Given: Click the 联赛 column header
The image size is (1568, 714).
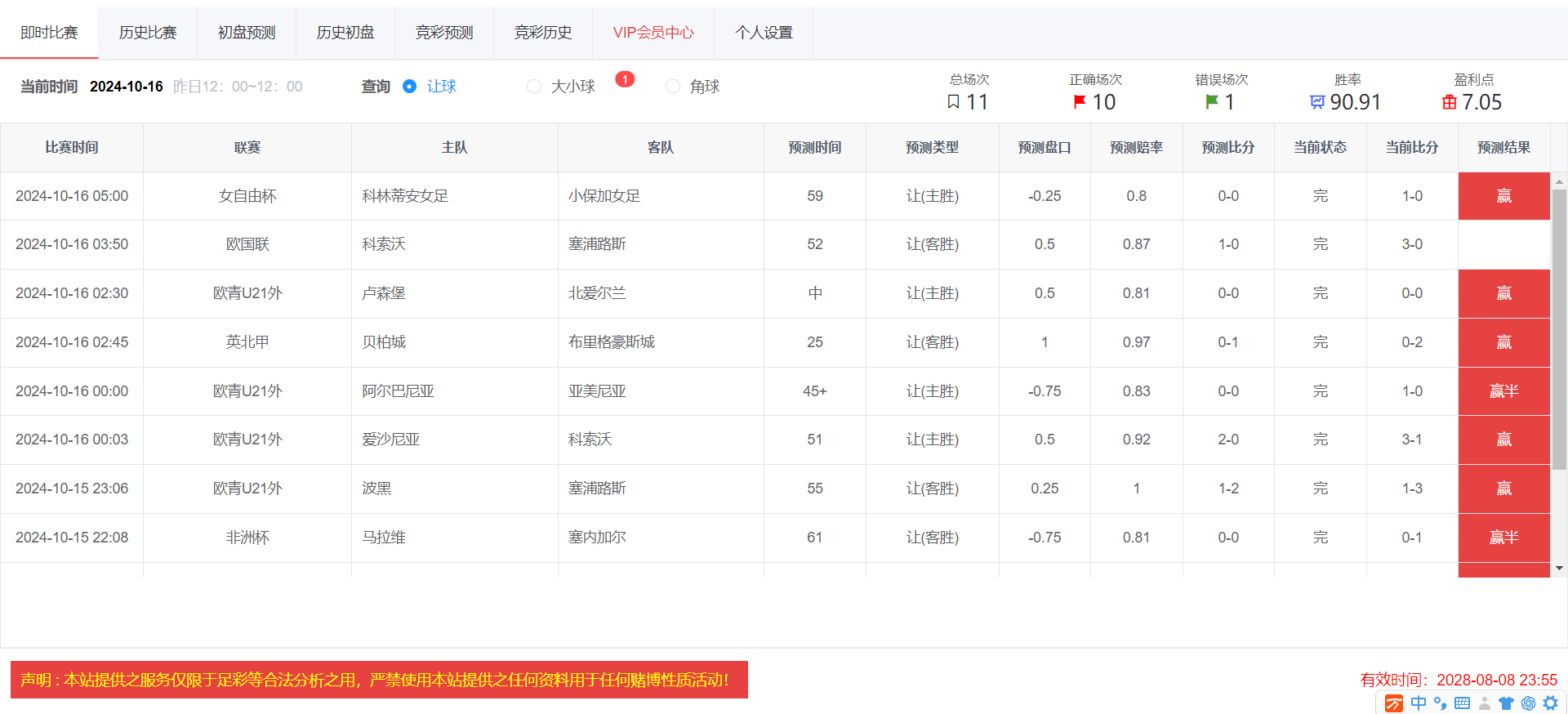Looking at the screenshot, I should click(x=247, y=148).
